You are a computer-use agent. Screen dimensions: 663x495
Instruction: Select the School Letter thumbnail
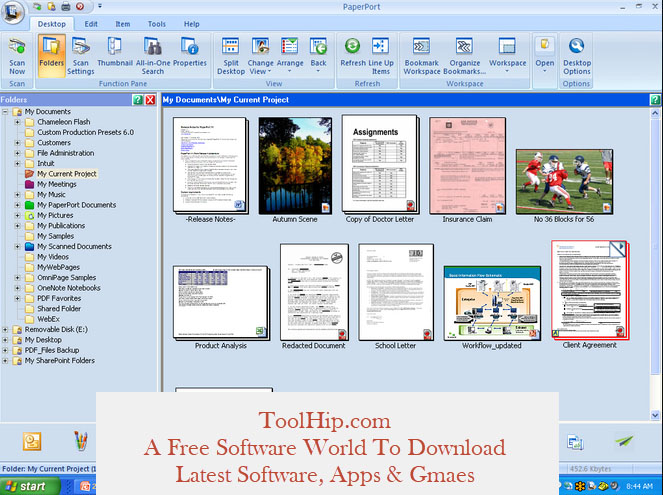396,292
